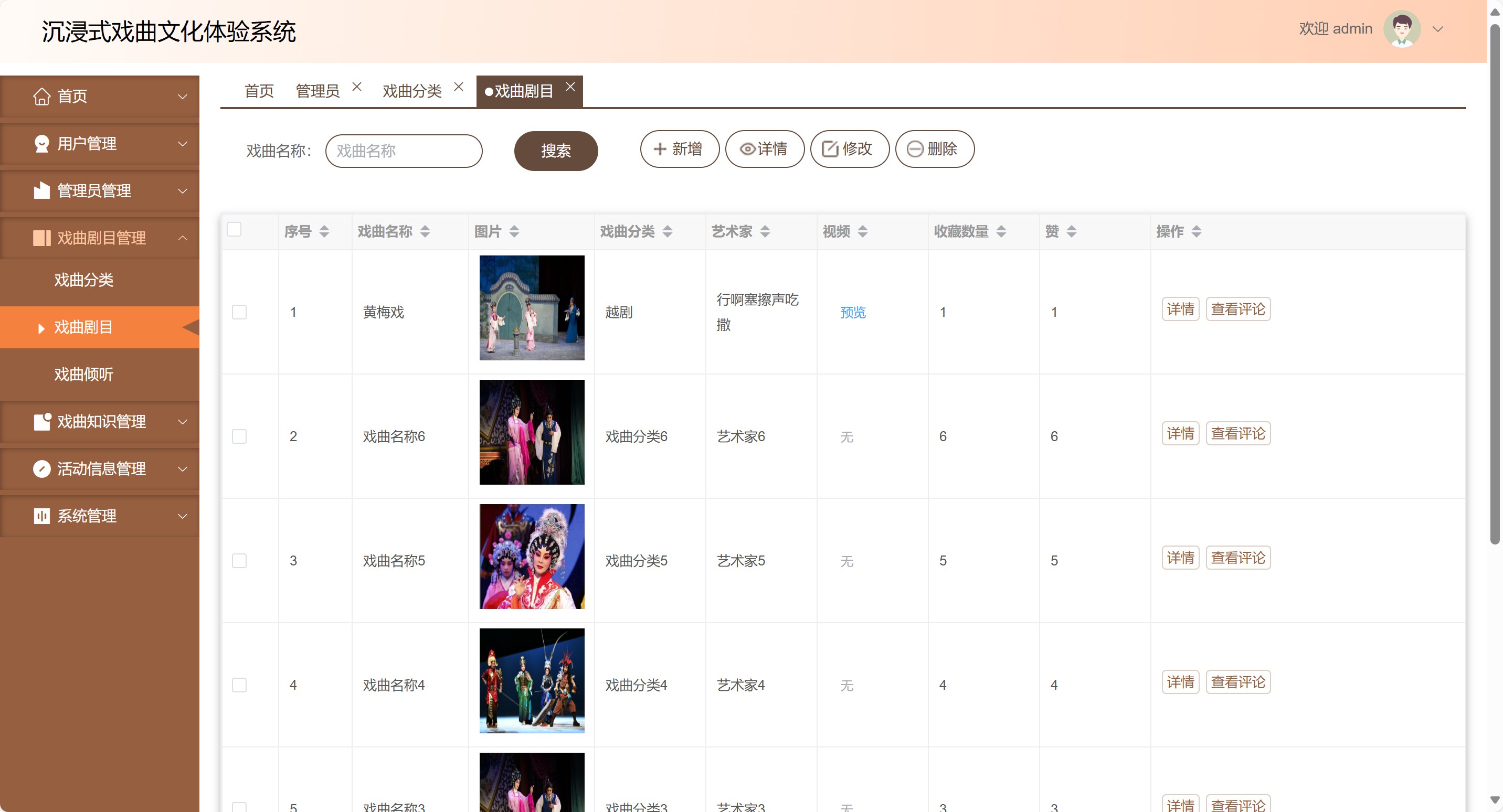Click the 用户管理 user icon

(x=41, y=144)
